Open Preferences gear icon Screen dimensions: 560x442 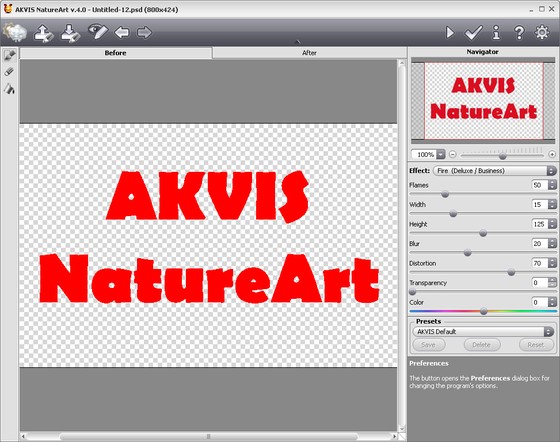pyautogui.click(x=542, y=32)
